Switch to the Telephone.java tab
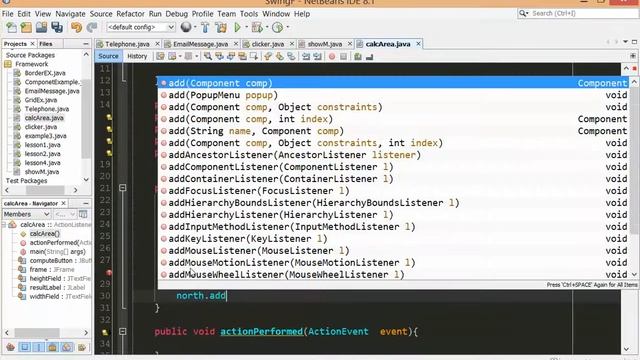 click(127, 44)
